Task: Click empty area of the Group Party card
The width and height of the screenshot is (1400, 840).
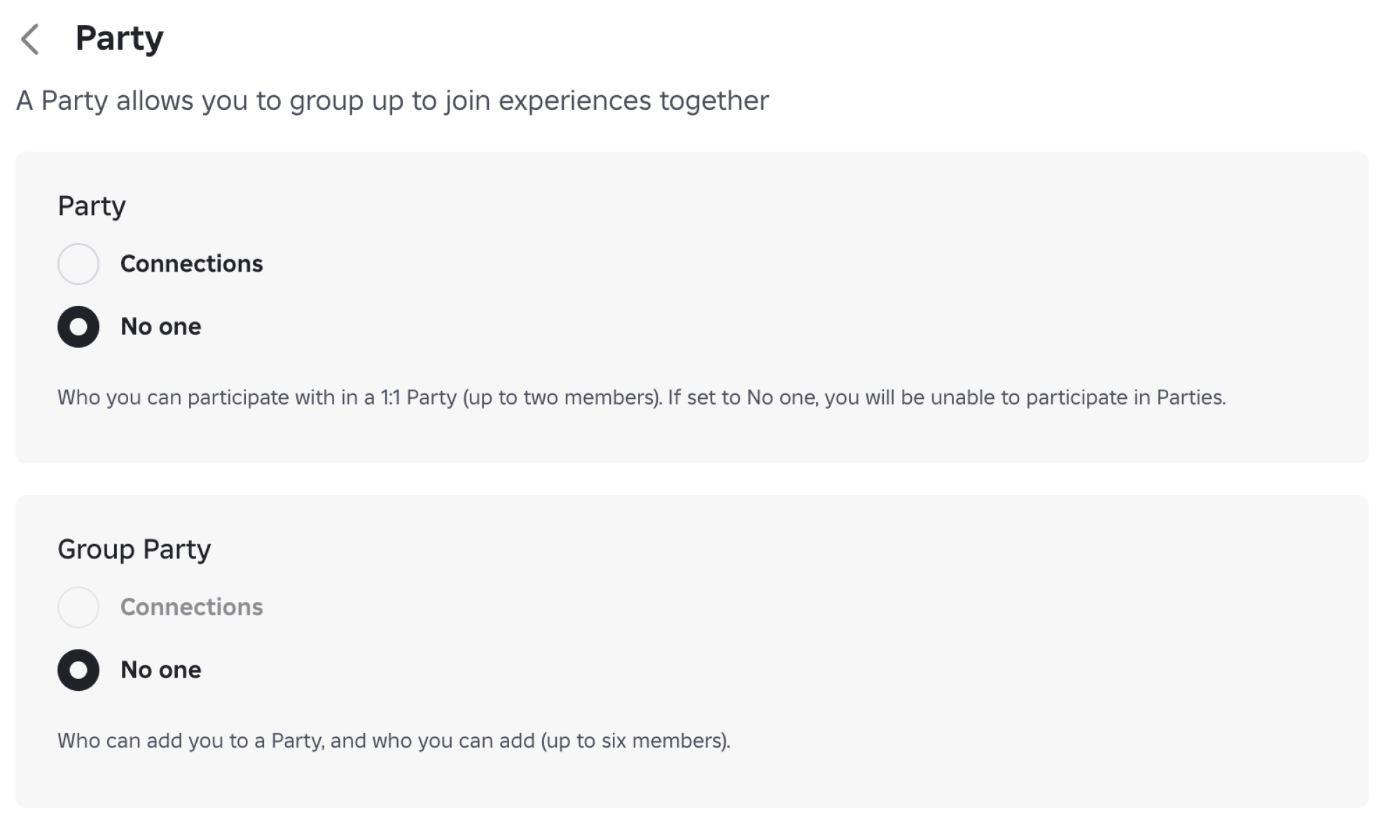Action: point(840,630)
